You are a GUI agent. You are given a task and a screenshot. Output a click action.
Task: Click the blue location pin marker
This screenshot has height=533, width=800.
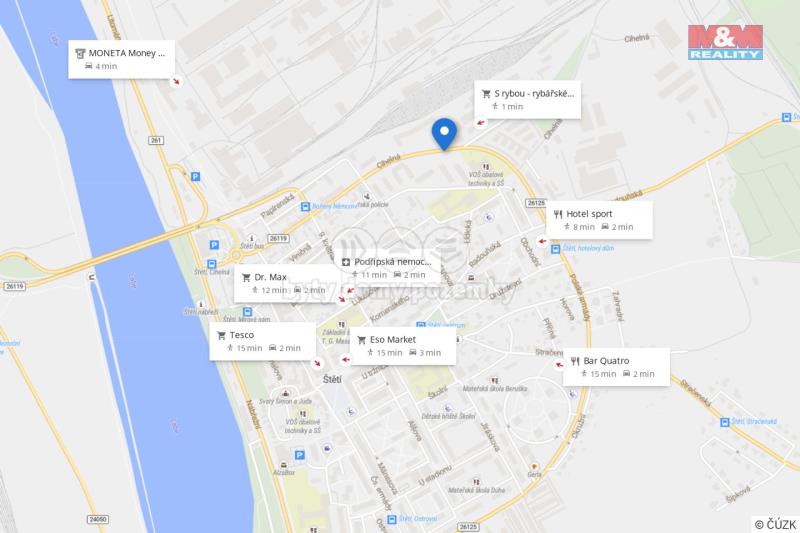[x=444, y=134]
